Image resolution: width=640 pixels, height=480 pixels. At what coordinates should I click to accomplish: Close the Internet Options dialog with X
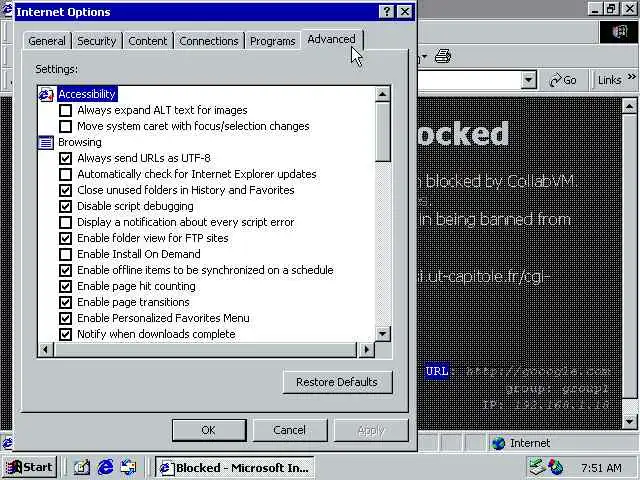pos(405,11)
